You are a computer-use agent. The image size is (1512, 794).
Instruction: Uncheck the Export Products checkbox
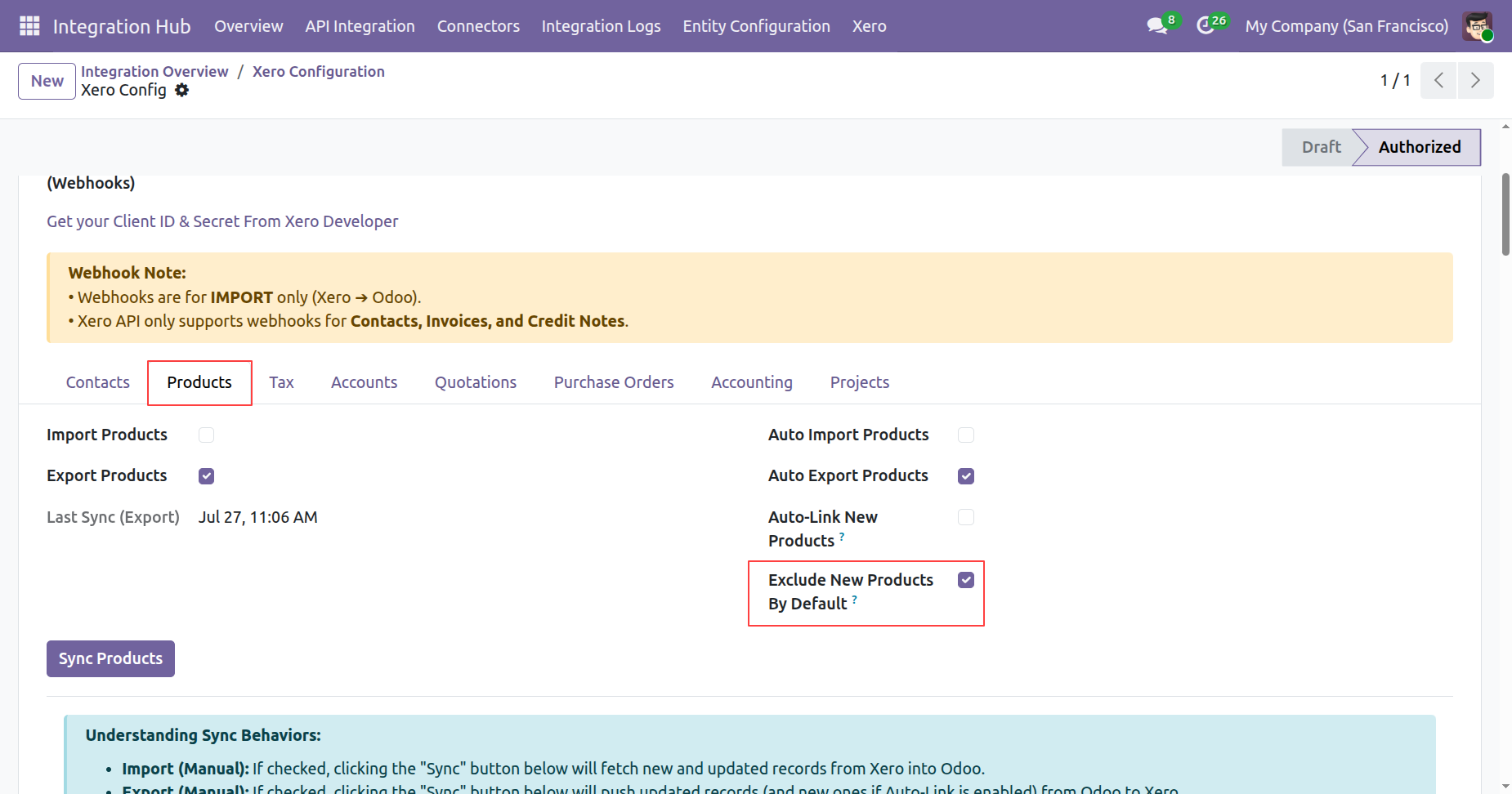206,476
